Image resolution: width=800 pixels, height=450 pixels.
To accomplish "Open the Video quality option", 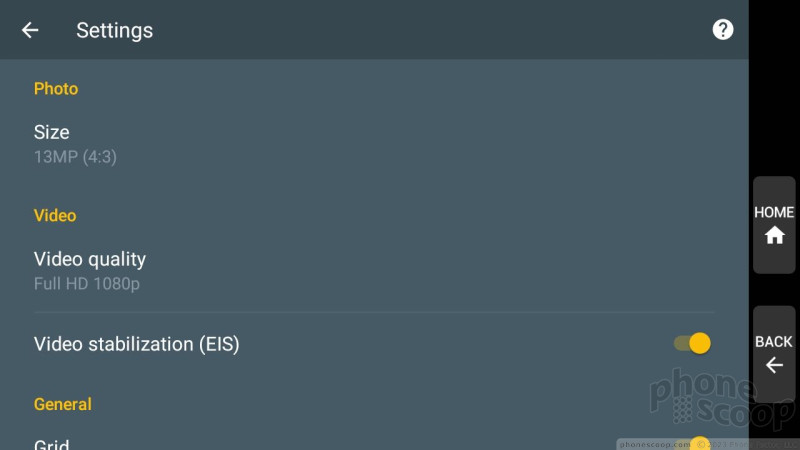I will (x=374, y=270).
